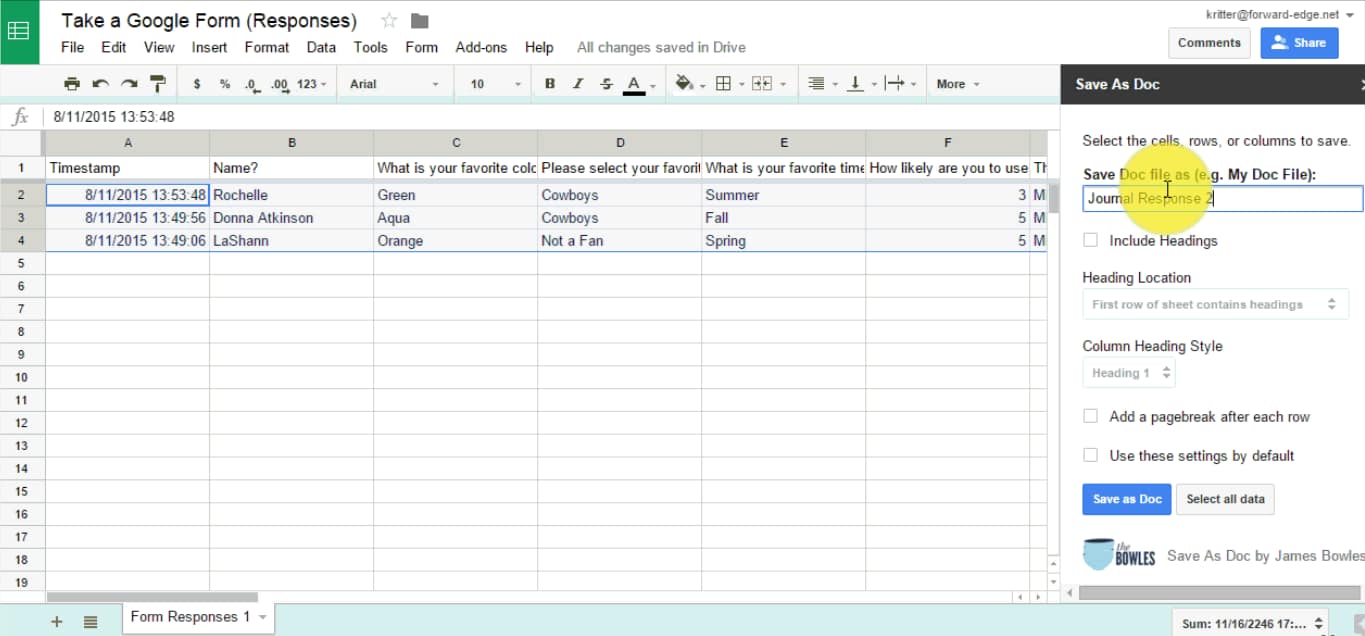Click the Paint format roller icon
This screenshot has height=636, width=1365.
pos(157,84)
